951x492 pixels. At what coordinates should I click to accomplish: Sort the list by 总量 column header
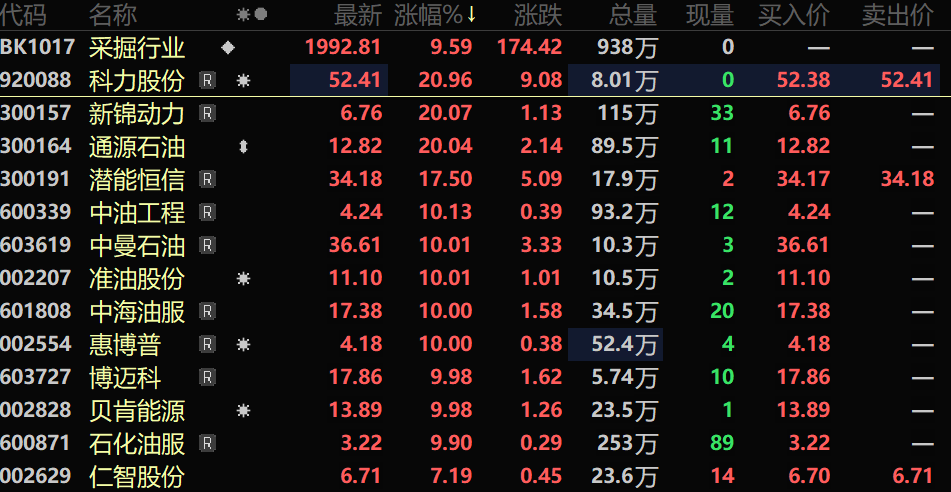pos(632,15)
